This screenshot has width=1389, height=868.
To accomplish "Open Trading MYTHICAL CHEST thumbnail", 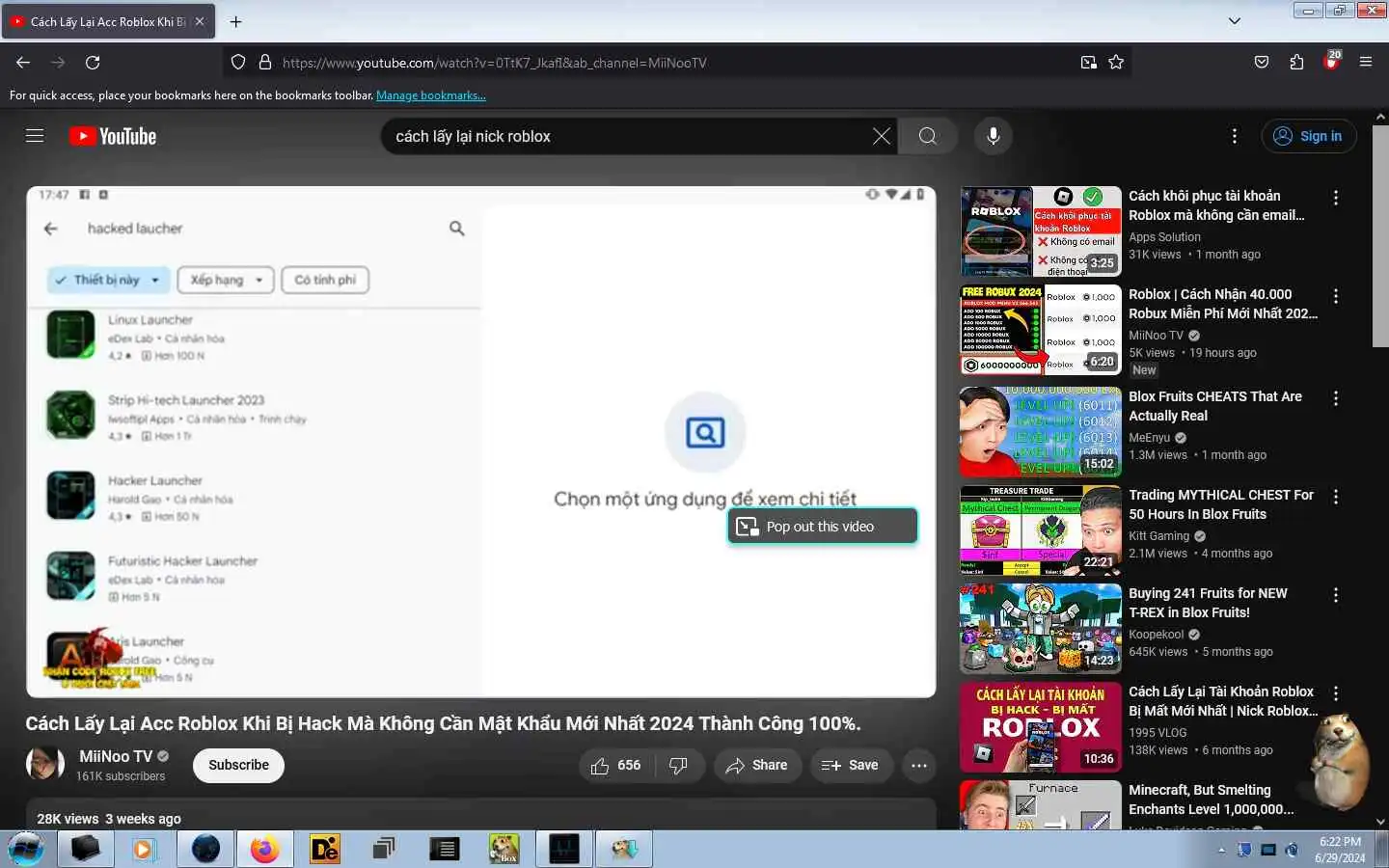I will click(1040, 530).
